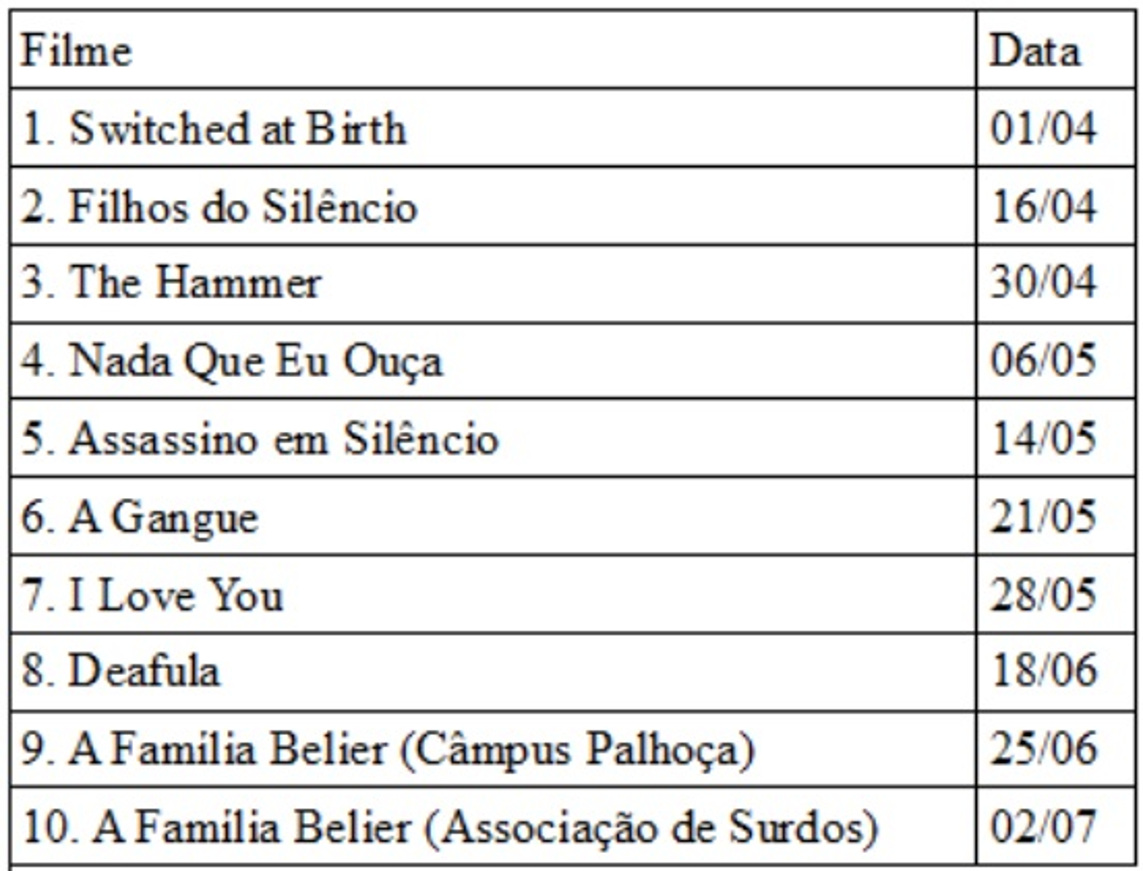Select the 'I Love You' row

[152, 595]
